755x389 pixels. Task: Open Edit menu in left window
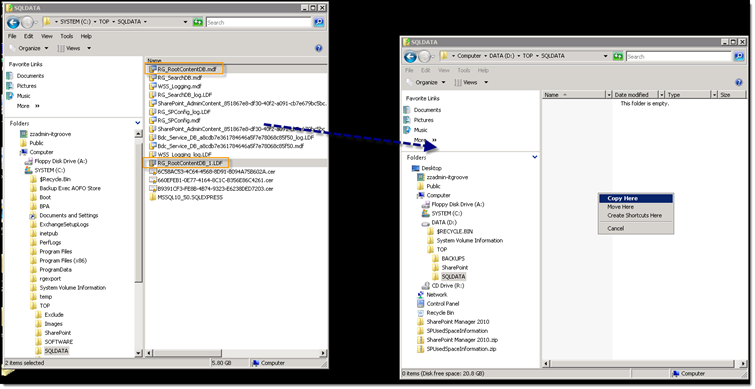pyautogui.click(x=29, y=36)
